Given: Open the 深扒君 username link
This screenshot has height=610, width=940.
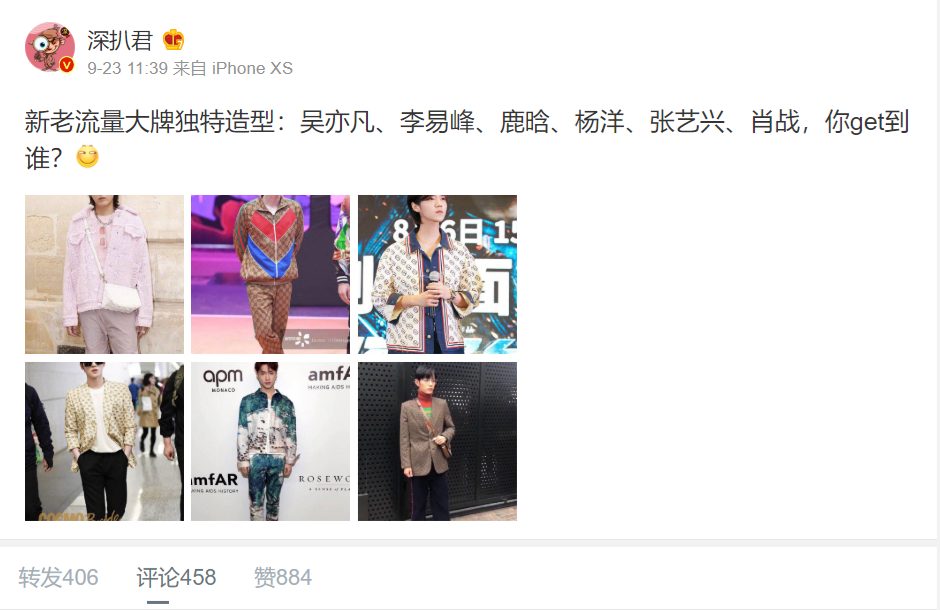Looking at the screenshot, I should [x=120, y=40].
